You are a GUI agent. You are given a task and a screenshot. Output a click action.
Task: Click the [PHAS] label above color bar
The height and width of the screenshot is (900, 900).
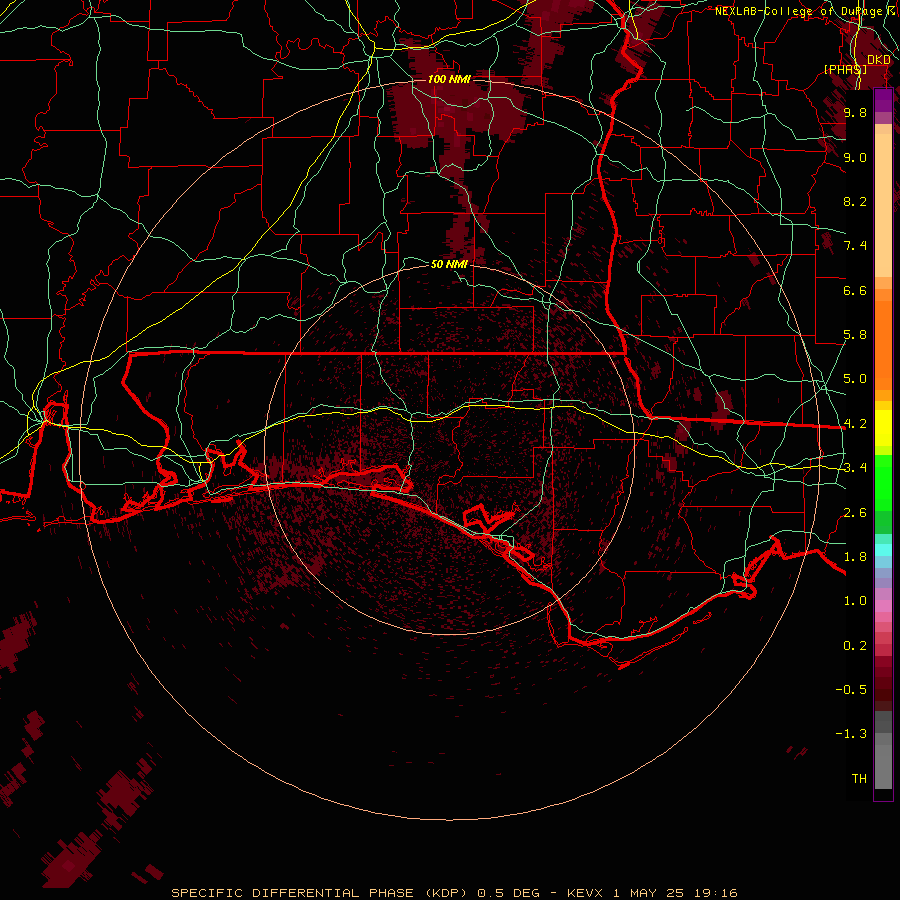click(845, 69)
